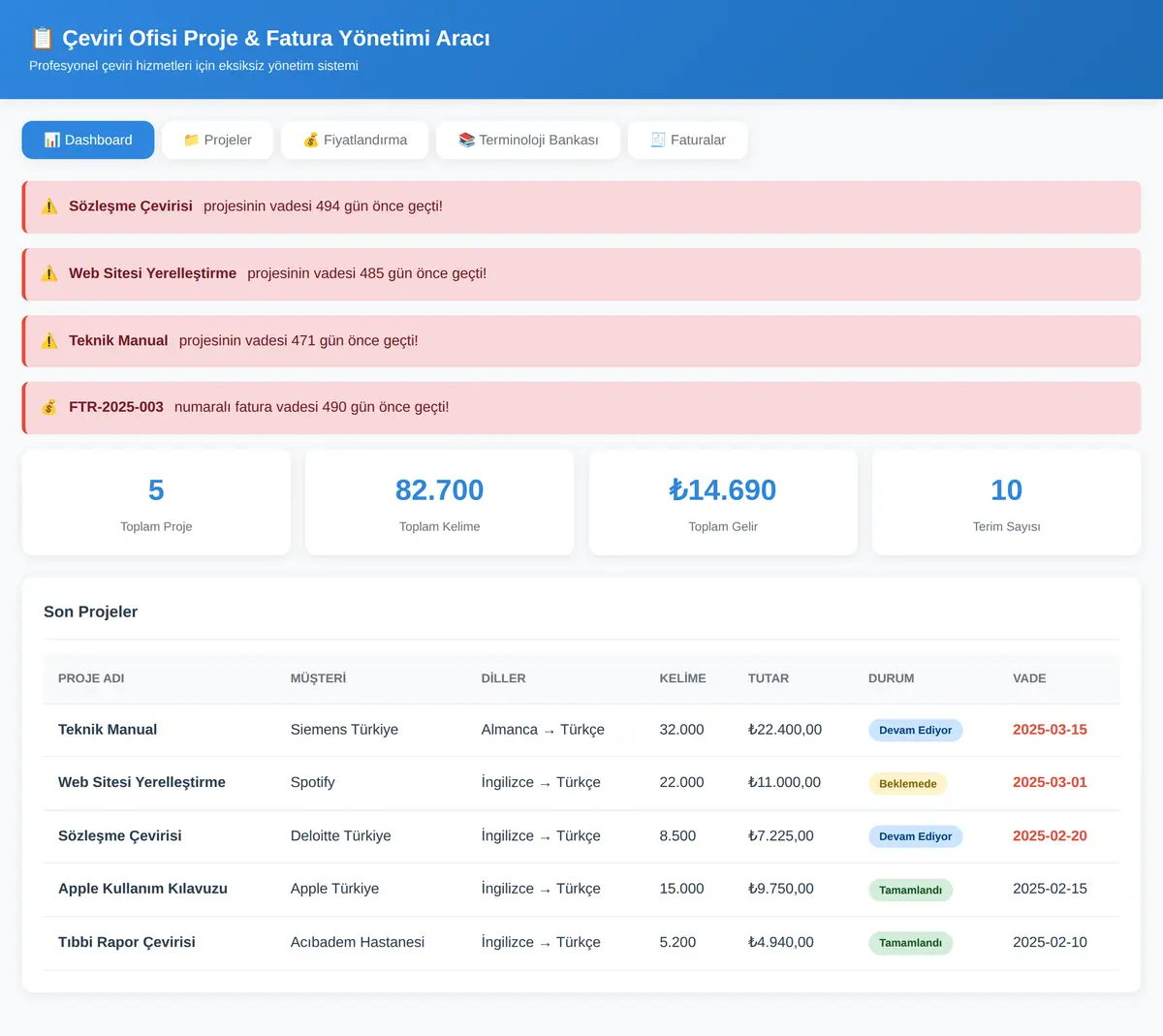Switch to the Projeler tab

[217, 140]
